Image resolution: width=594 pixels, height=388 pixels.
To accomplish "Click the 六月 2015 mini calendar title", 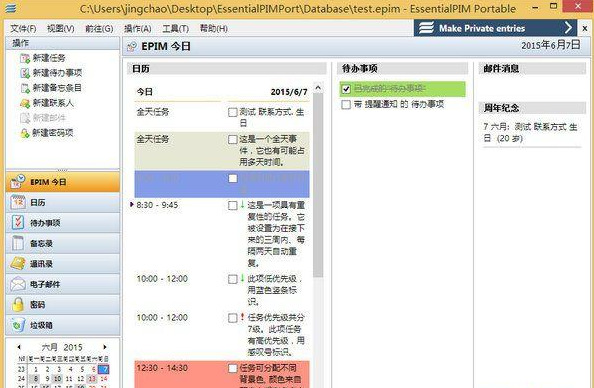I will click(62, 347).
